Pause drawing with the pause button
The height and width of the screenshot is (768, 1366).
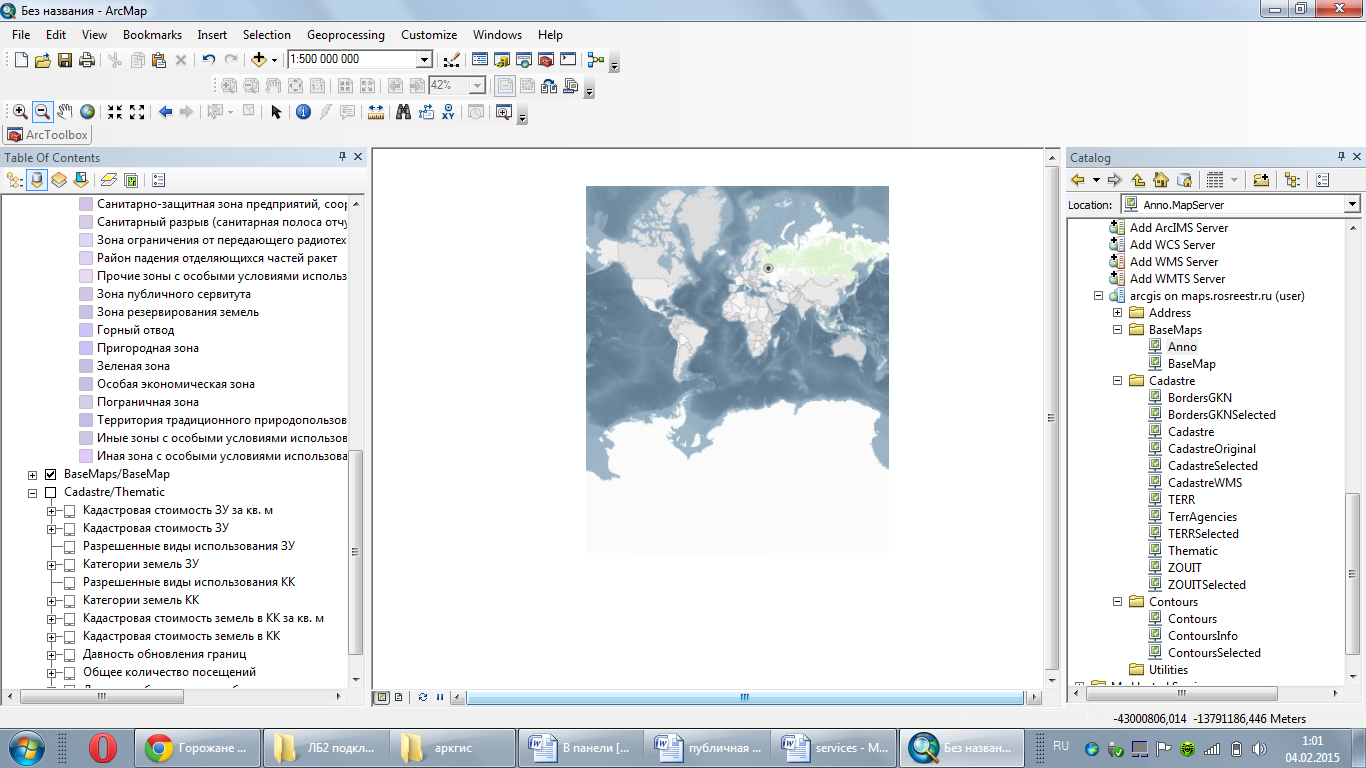440,697
